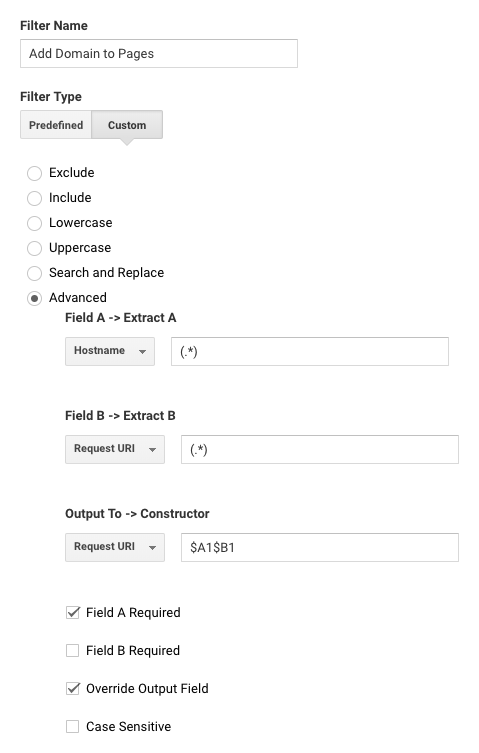This screenshot has height=753, width=479.
Task: Switch to the Predefined filter tab
Action: tap(56, 125)
